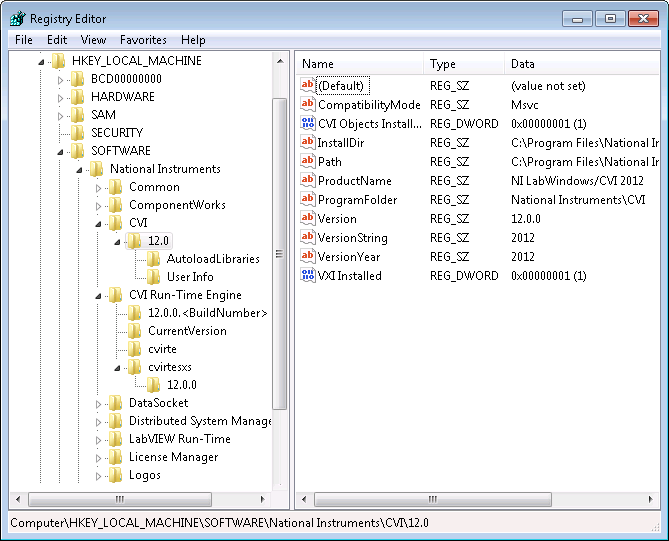Viewport: 669px width, 541px height.
Task: Click the SOFTWARE folder icon
Action: (77, 151)
